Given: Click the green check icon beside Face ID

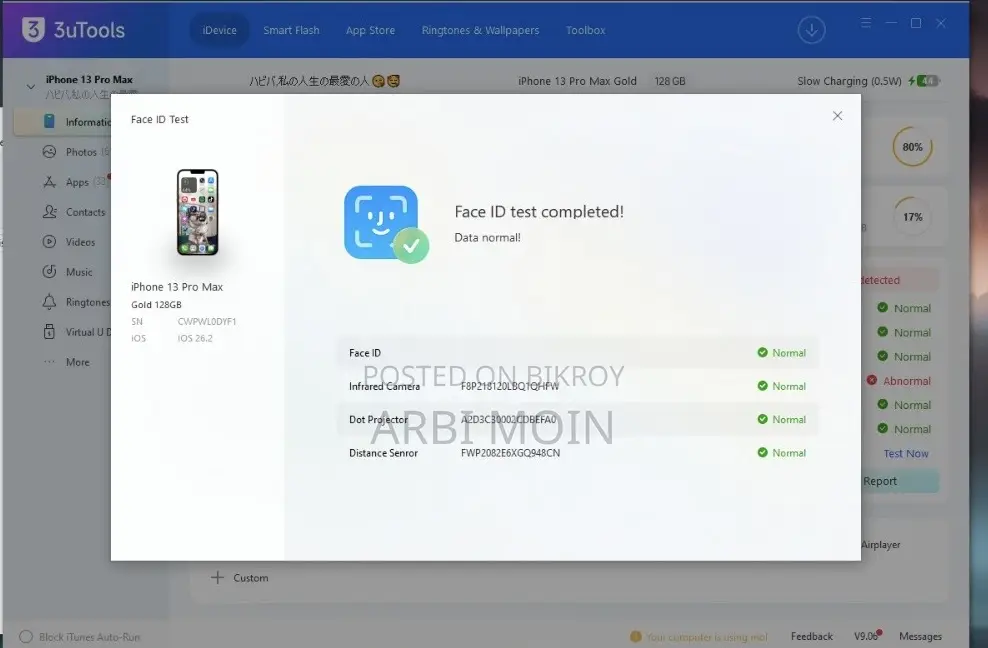Looking at the screenshot, I should click(762, 352).
